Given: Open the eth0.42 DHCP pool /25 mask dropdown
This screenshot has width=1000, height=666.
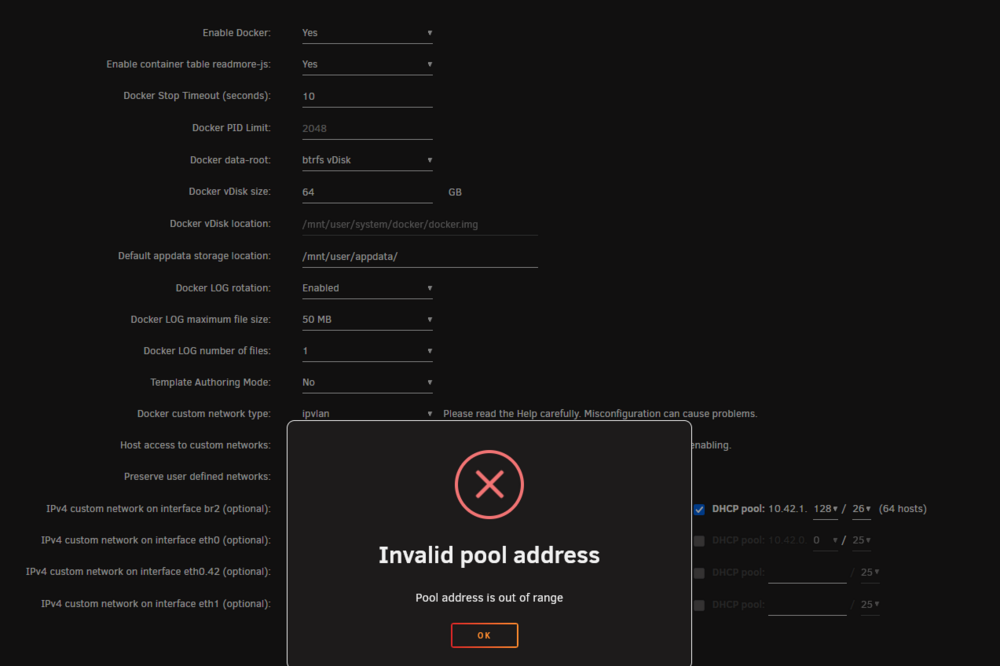Looking at the screenshot, I should (x=870, y=572).
